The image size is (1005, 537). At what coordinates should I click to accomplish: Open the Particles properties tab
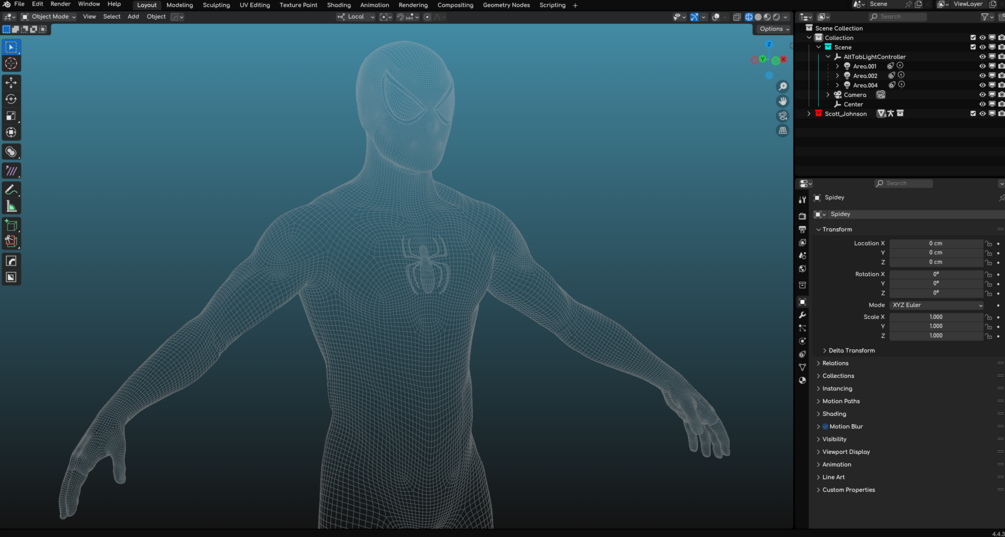tap(802, 328)
